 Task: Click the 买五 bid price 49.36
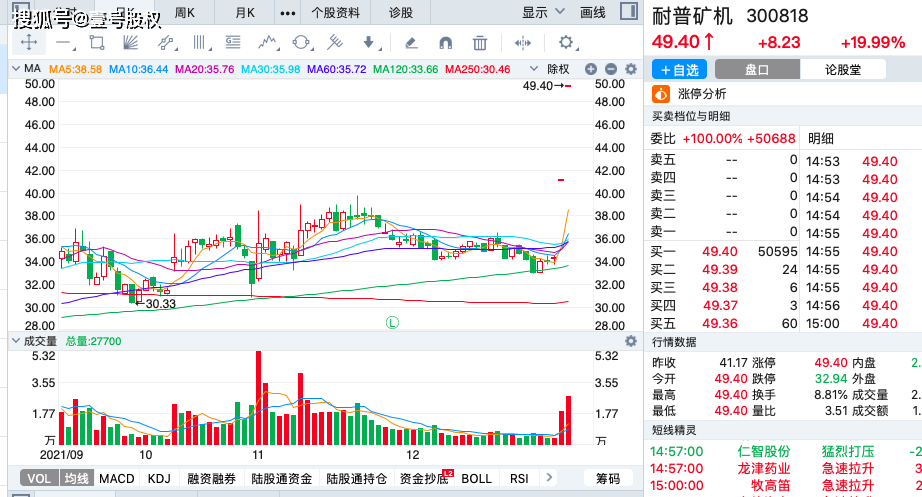[720, 323]
